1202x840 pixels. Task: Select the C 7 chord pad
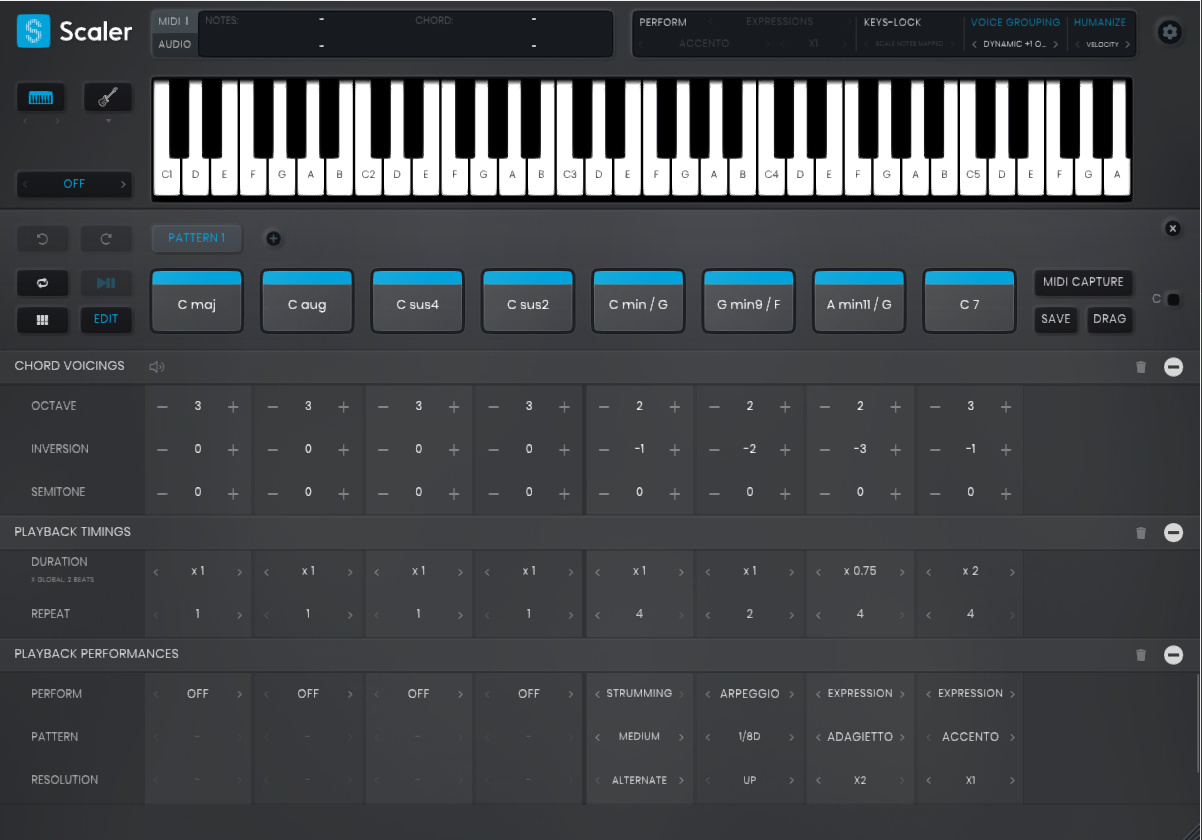[969, 300]
